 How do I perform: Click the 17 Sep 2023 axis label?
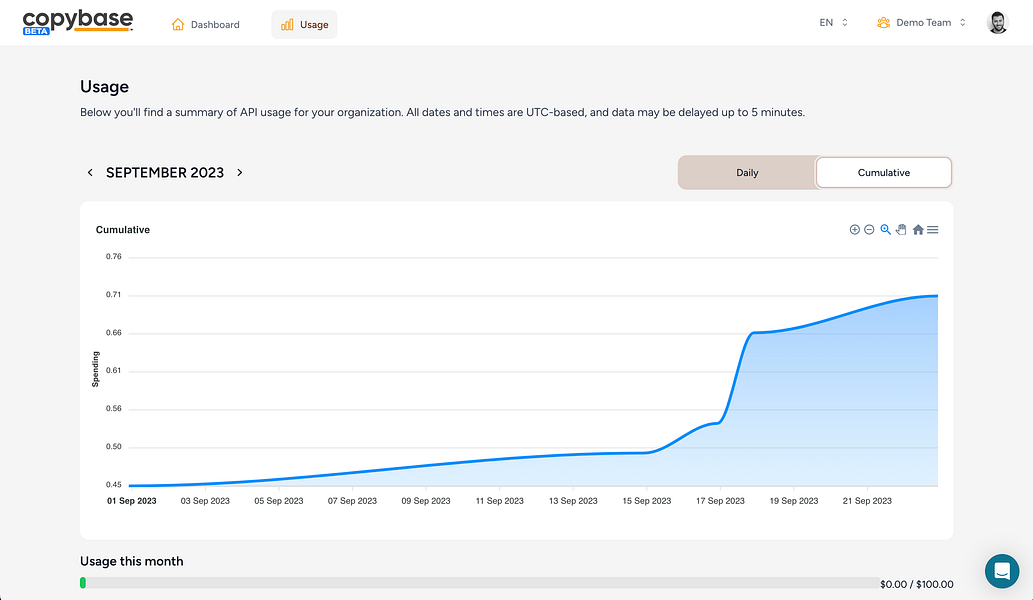pos(721,501)
